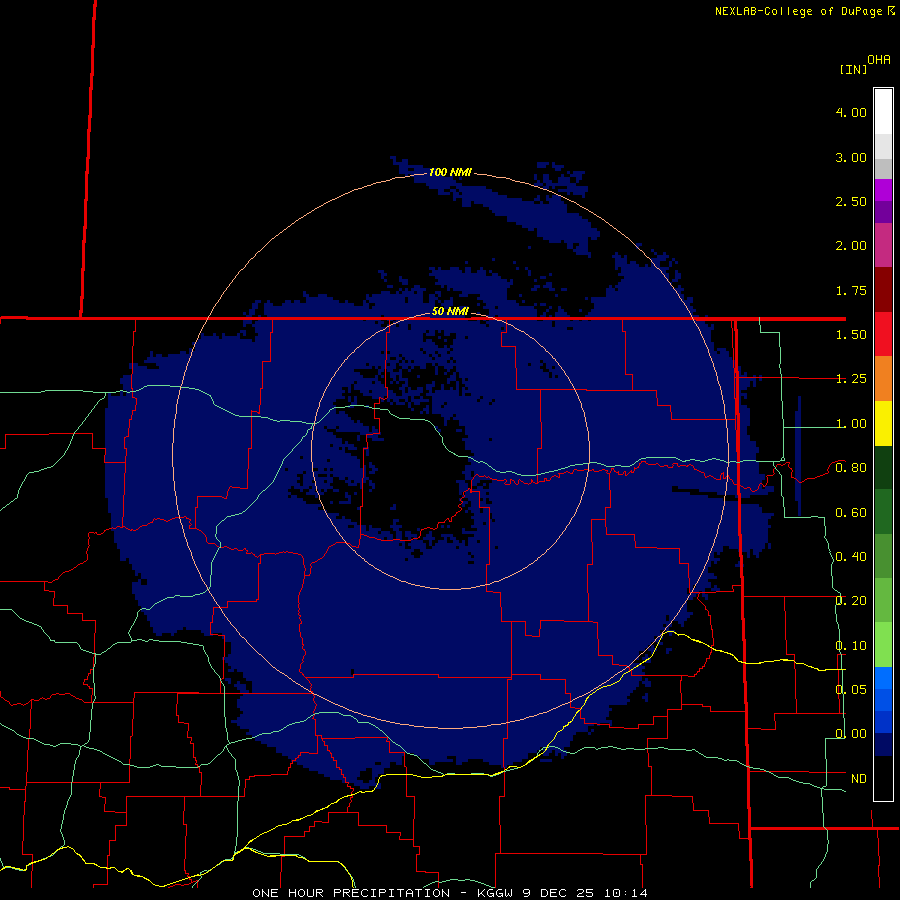
Task: Click the 0.80 legend value
Action: 851,468
